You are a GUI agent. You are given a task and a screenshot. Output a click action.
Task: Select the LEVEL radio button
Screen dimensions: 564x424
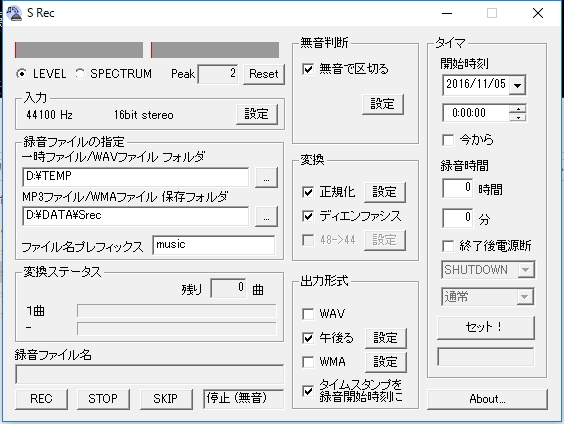click(22, 74)
